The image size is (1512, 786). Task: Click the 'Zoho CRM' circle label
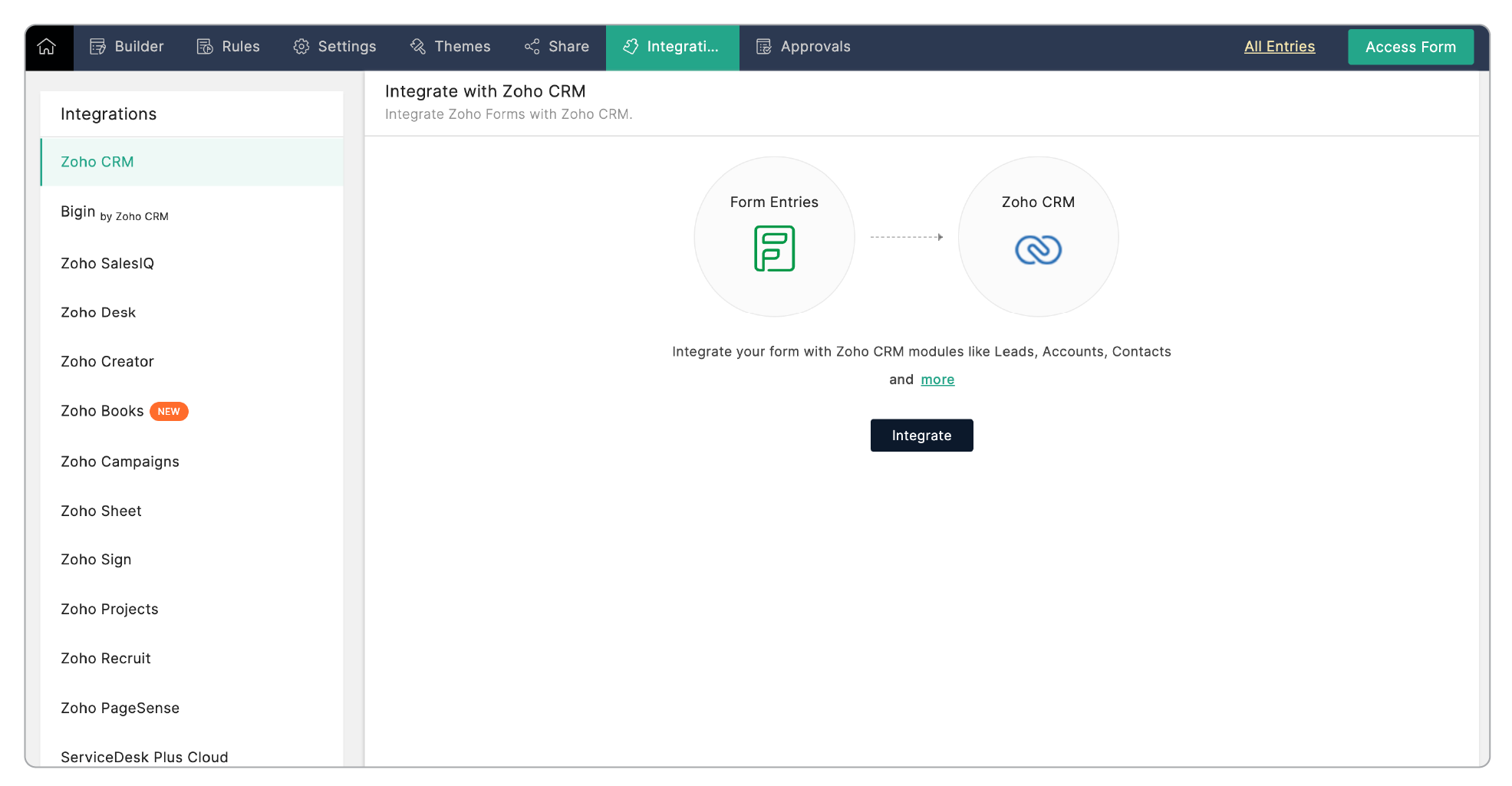point(1038,202)
